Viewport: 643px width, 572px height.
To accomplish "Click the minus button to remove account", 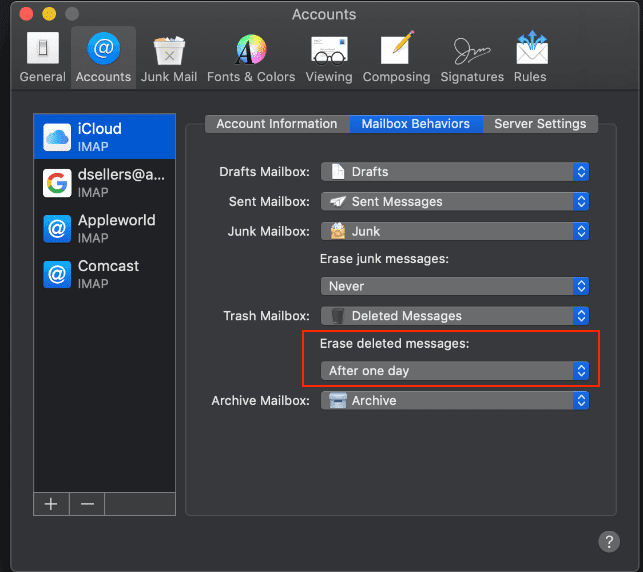I will 87,503.
